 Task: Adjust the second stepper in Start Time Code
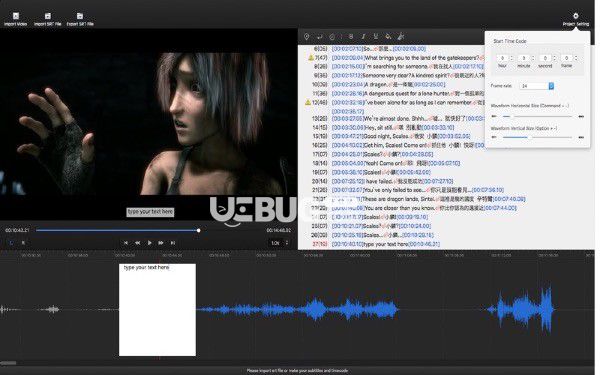point(554,58)
